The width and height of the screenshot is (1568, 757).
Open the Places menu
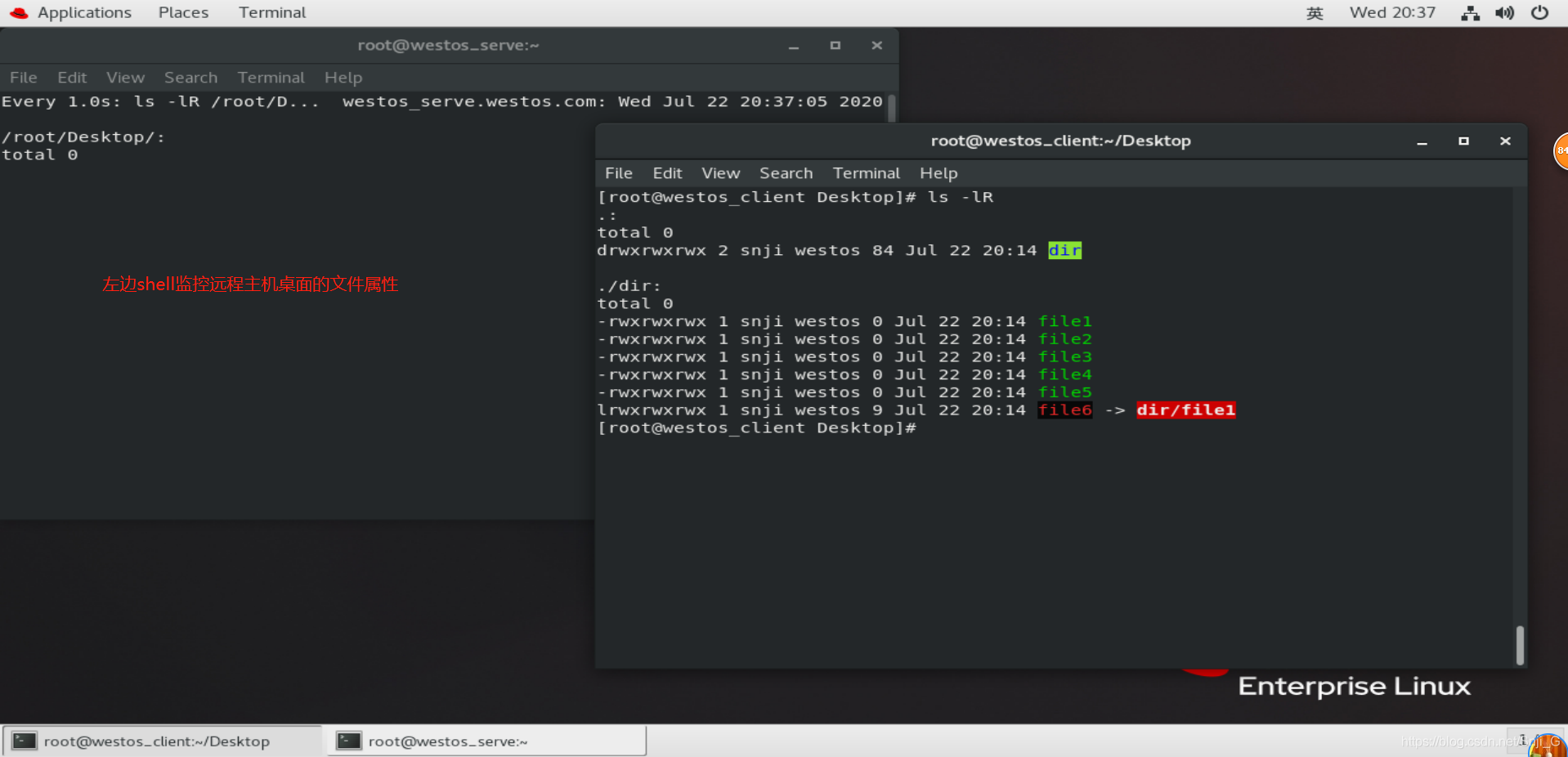[183, 12]
